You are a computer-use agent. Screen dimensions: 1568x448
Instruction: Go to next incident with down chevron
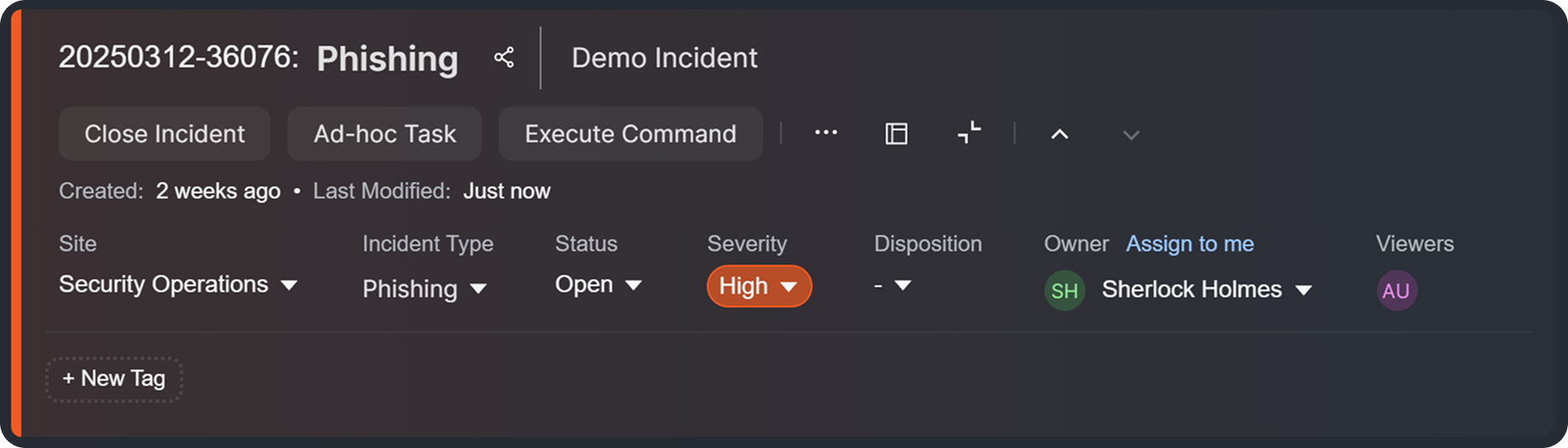(1131, 135)
